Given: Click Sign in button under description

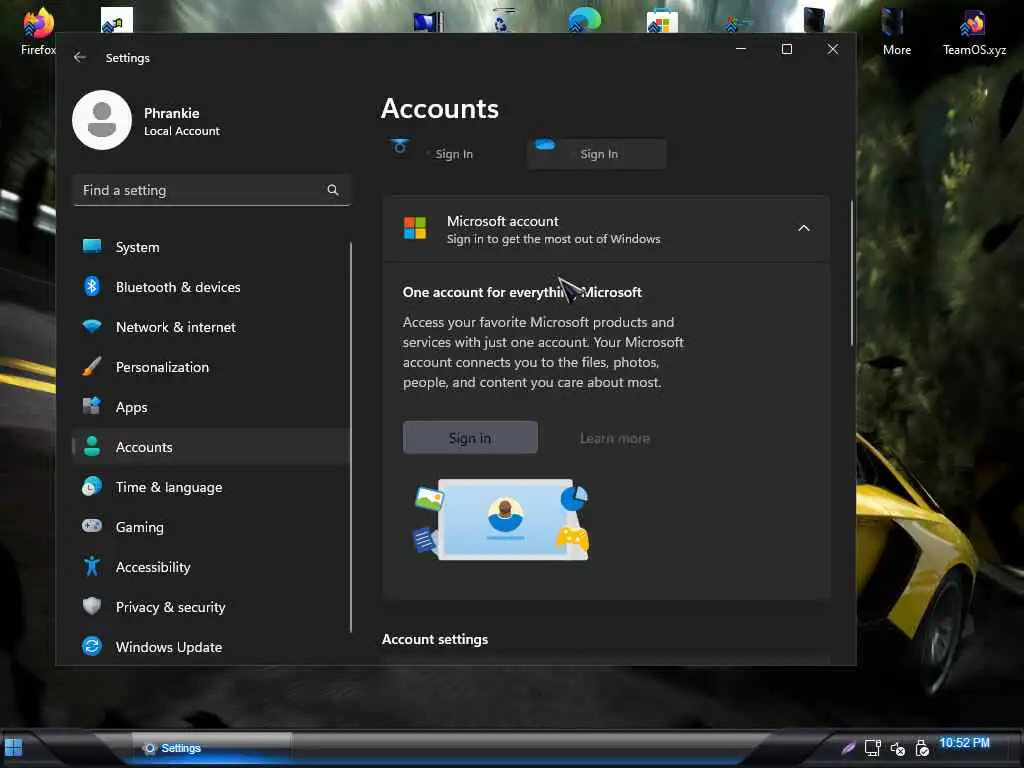Looking at the screenshot, I should click(x=470, y=438).
